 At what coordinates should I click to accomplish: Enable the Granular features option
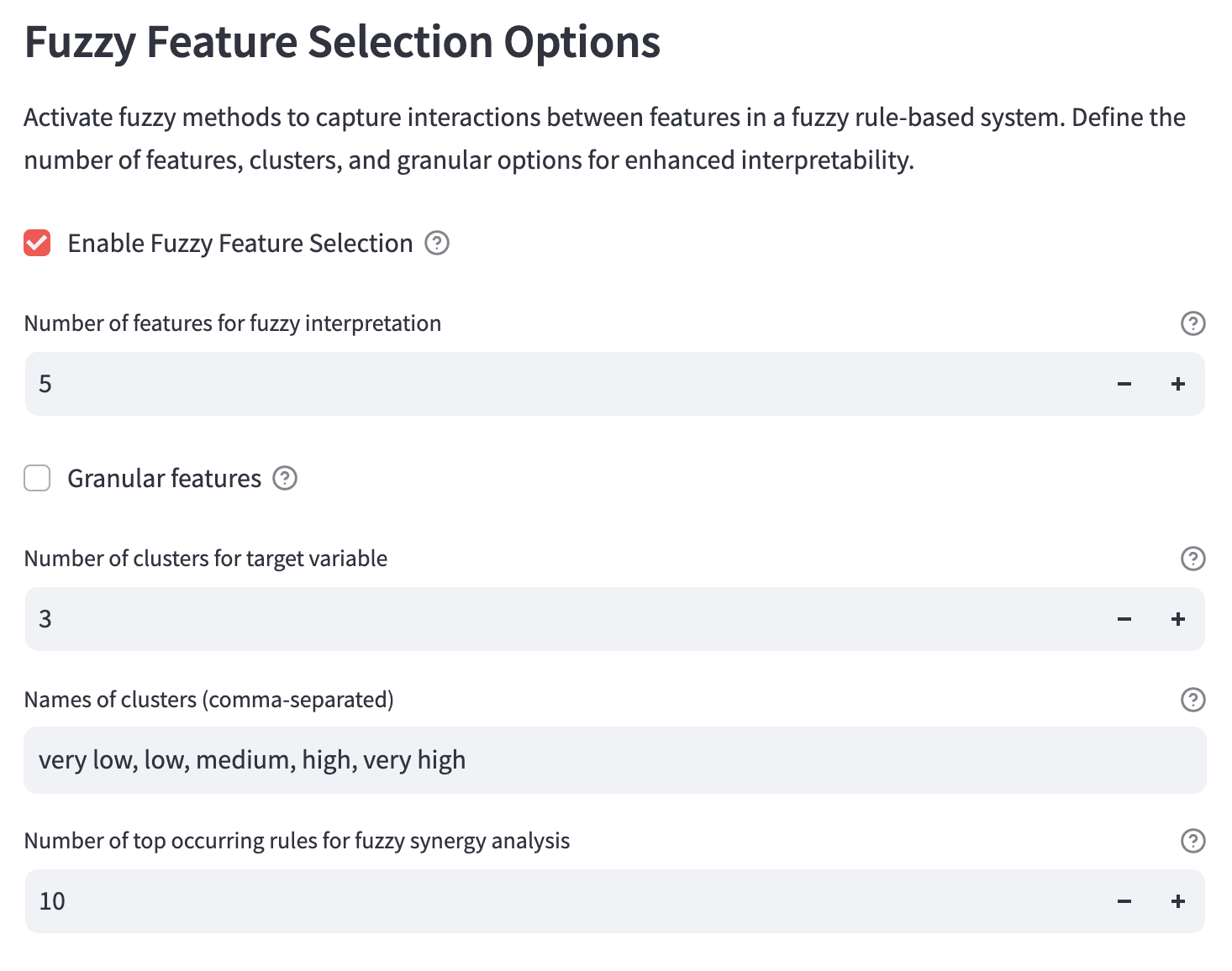click(37, 478)
